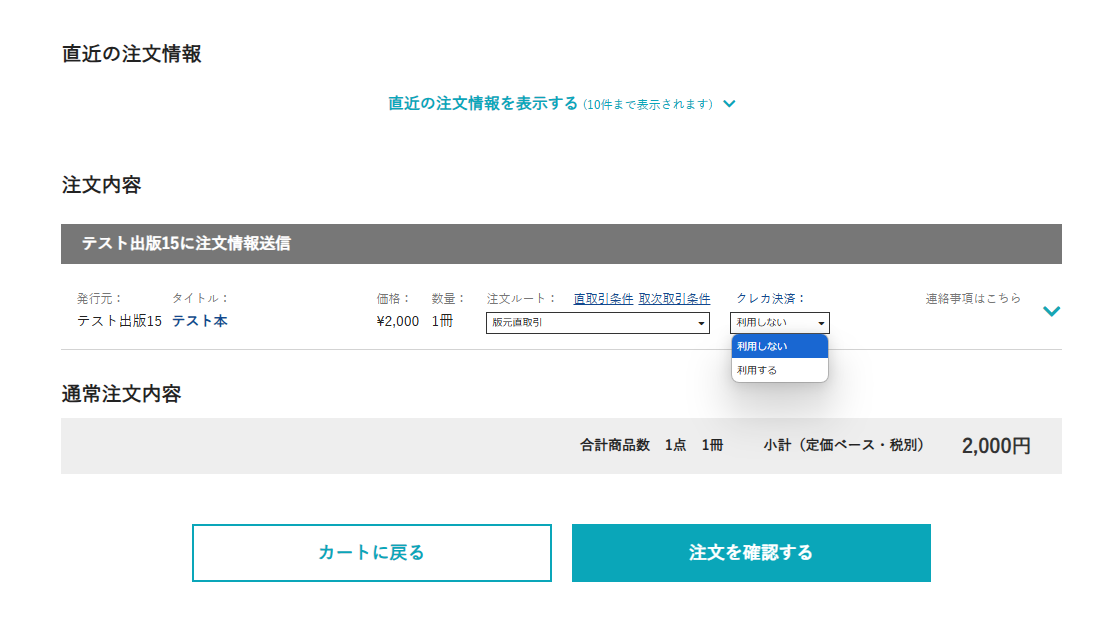This screenshot has width=1112, height=631.
Task: Select 利用しない option in list
Action: coord(779,347)
